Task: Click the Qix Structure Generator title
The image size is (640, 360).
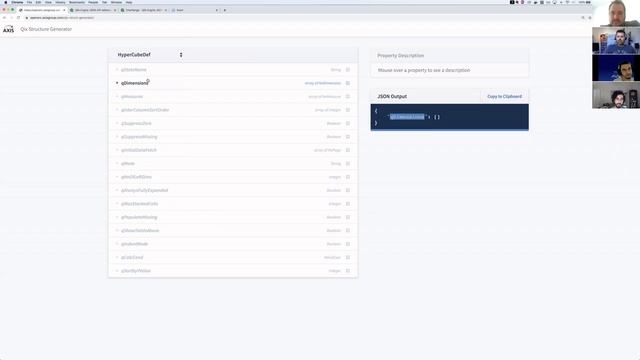Action: pos(46,29)
